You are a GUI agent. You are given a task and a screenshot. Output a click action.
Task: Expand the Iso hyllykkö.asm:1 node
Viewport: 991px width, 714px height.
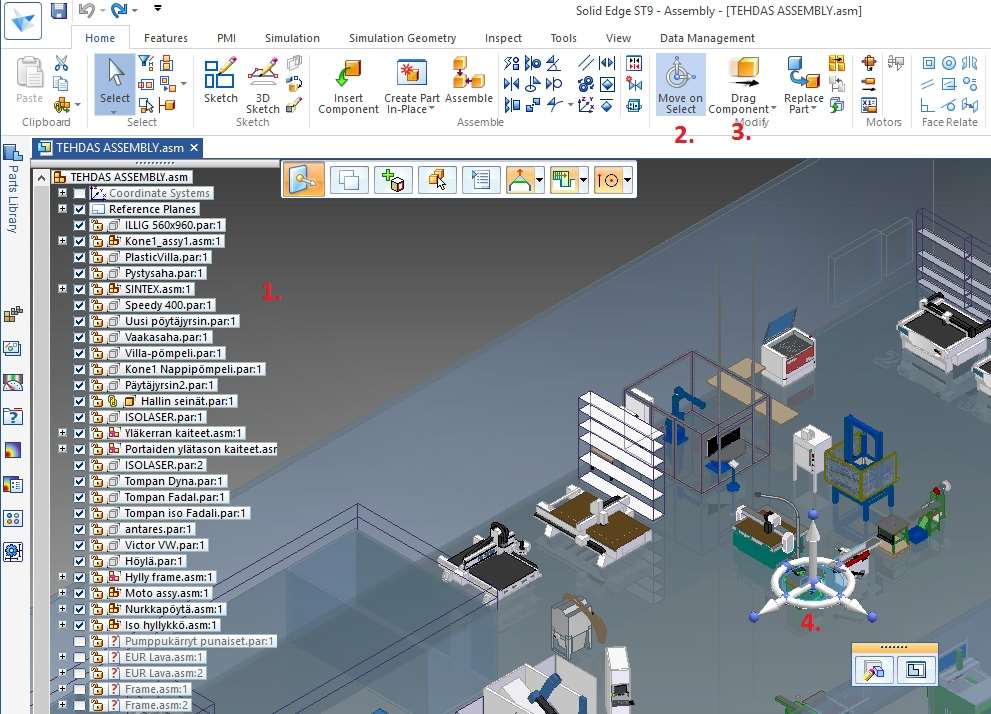62,625
